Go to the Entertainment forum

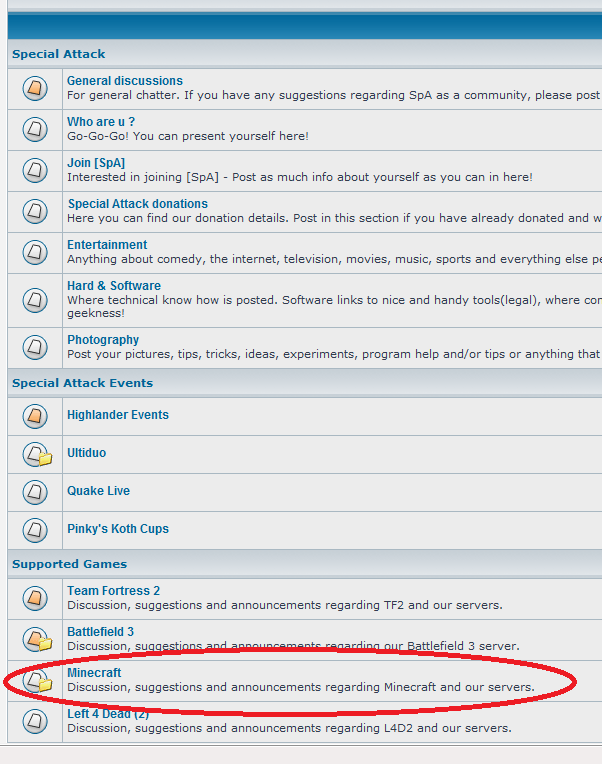click(x=107, y=245)
